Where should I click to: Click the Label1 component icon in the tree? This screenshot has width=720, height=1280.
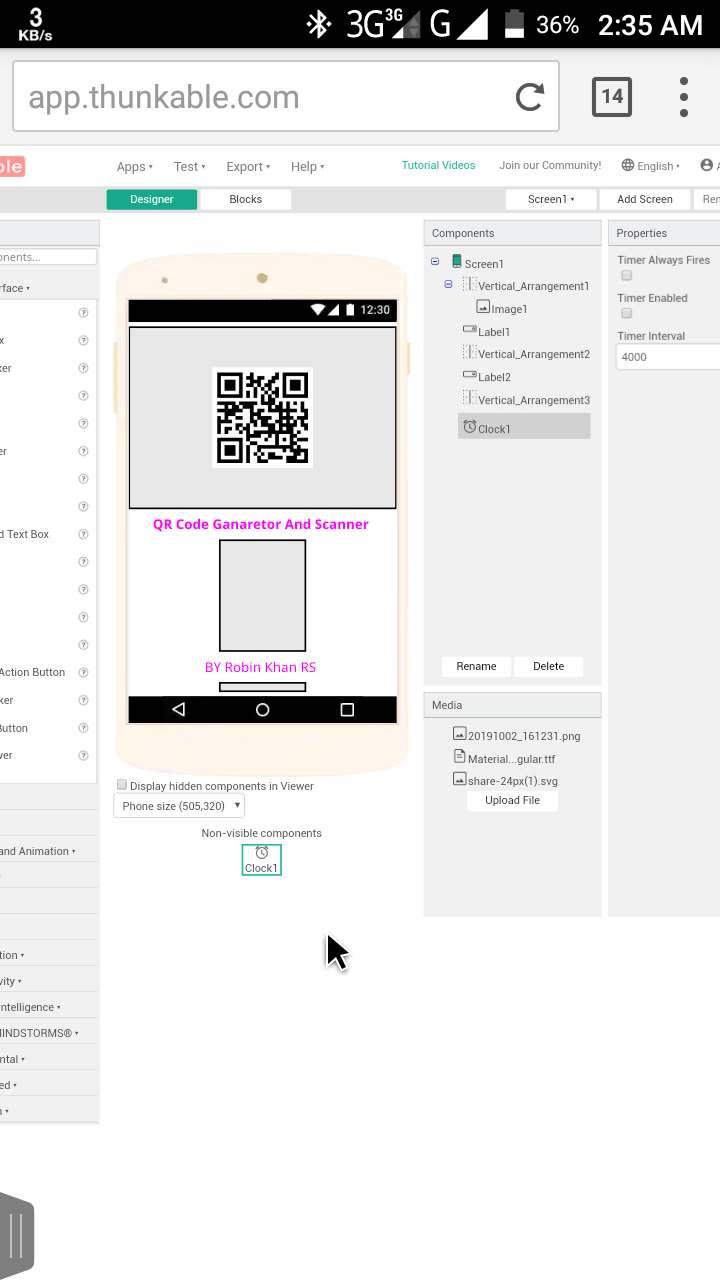coord(470,330)
